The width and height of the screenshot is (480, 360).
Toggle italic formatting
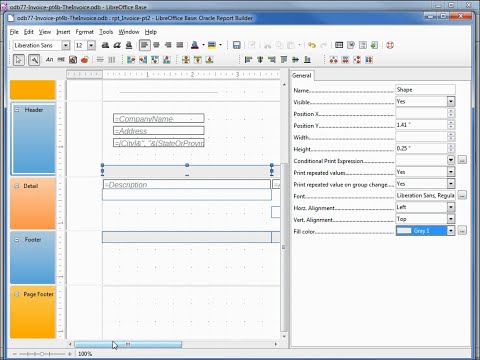117,45
